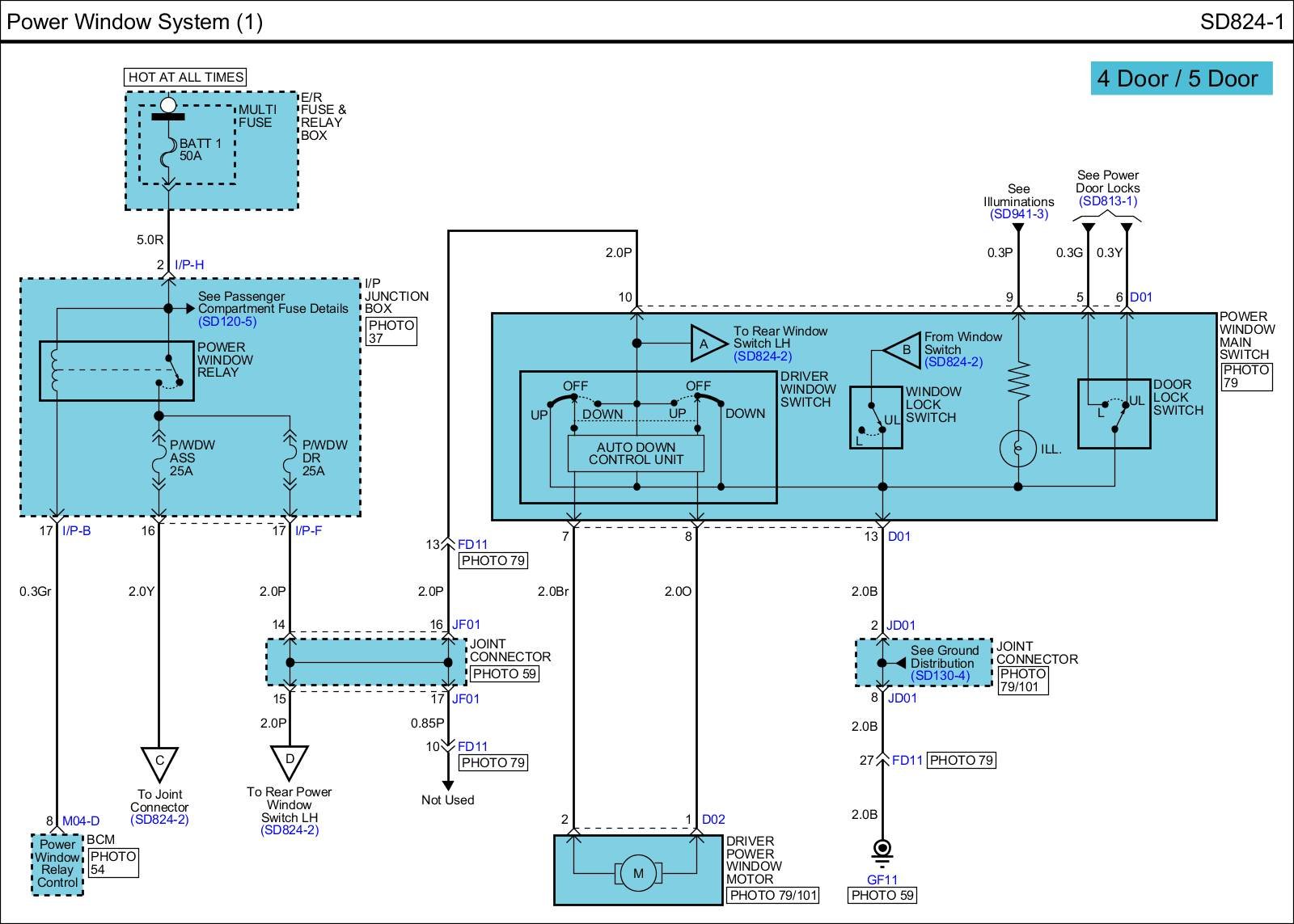
Task: Open the SD813-1 power door locks link
Action: click(1107, 201)
